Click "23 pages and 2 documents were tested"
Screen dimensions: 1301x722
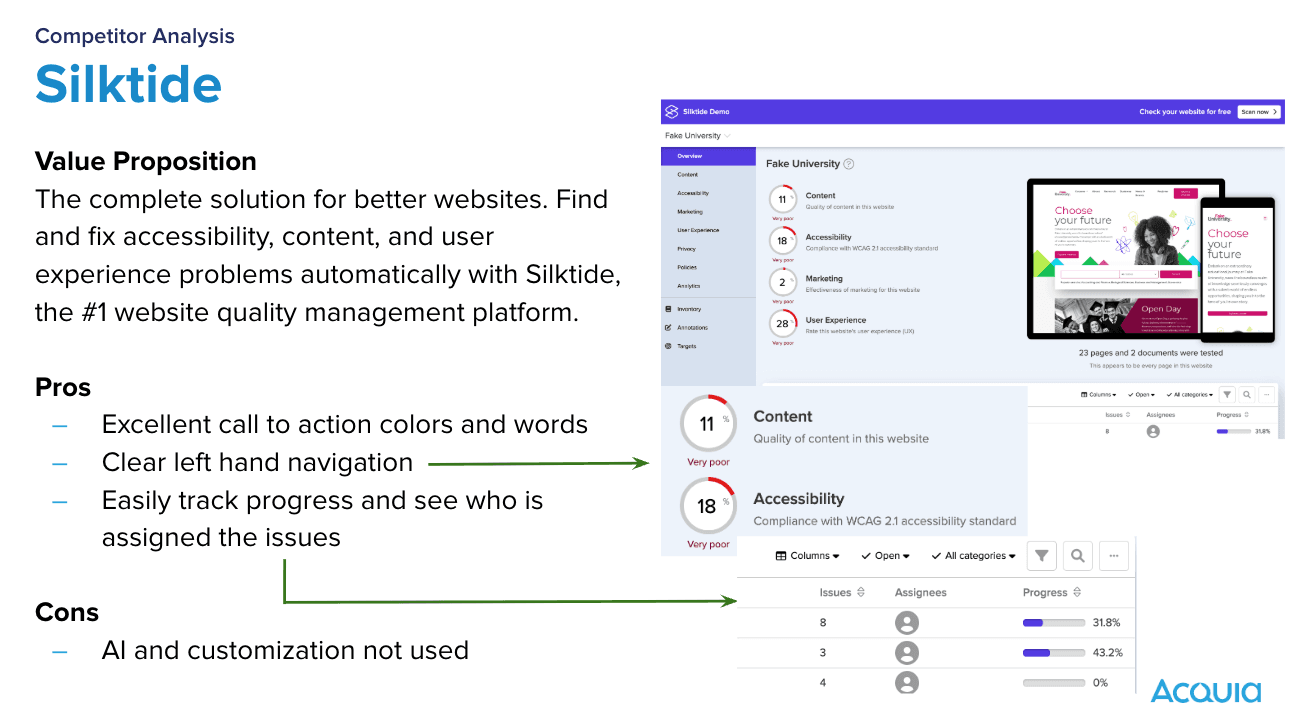coord(1150,353)
